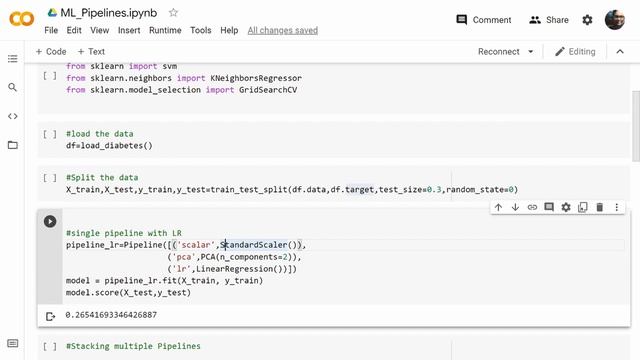The width and height of the screenshot is (640, 360).
Task: Click the output actions icon beside 0.2654 result
Action: 50,316
